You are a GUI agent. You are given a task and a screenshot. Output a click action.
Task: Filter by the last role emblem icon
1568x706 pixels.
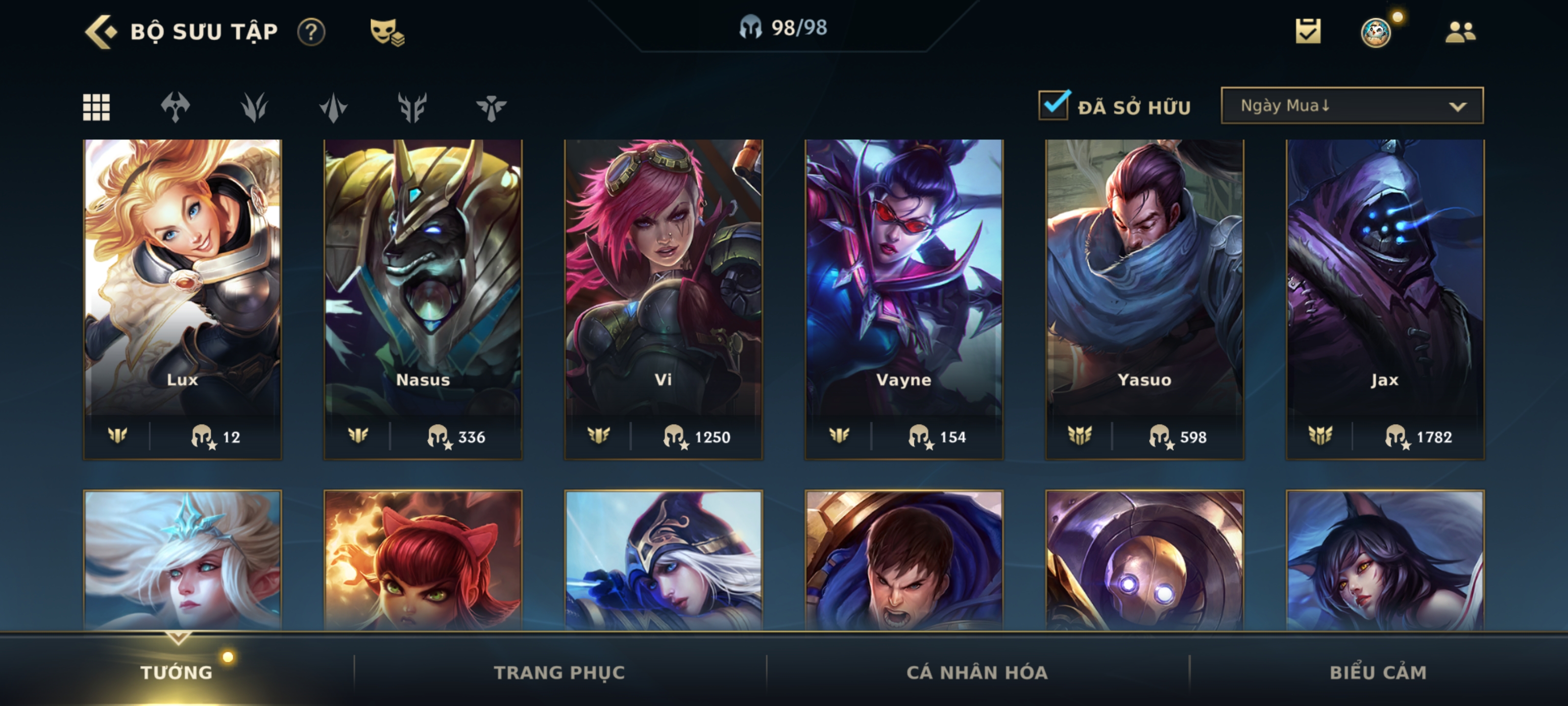490,107
